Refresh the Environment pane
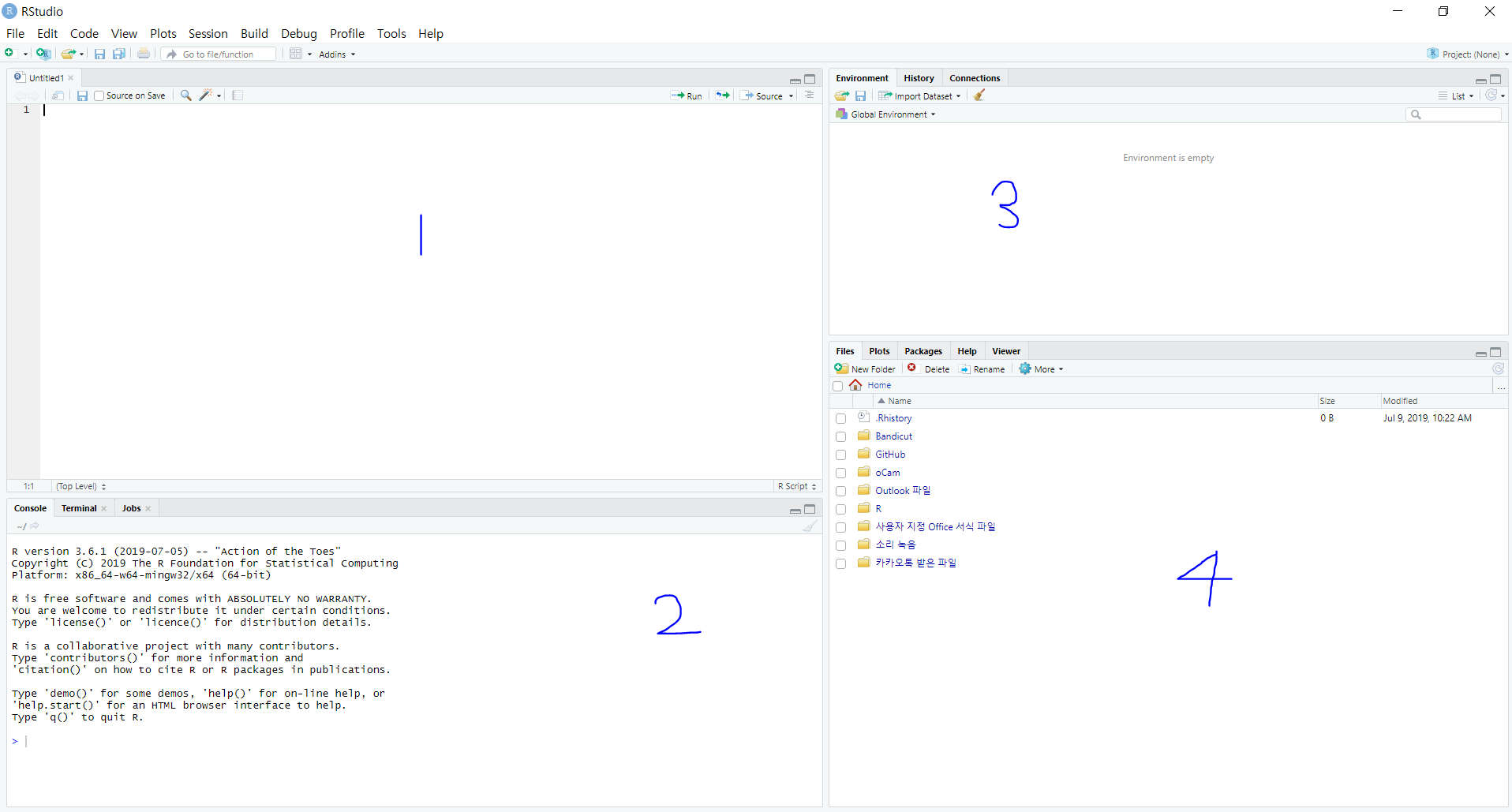Screen dimensions: 1512x812 (x=1491, y=95)
